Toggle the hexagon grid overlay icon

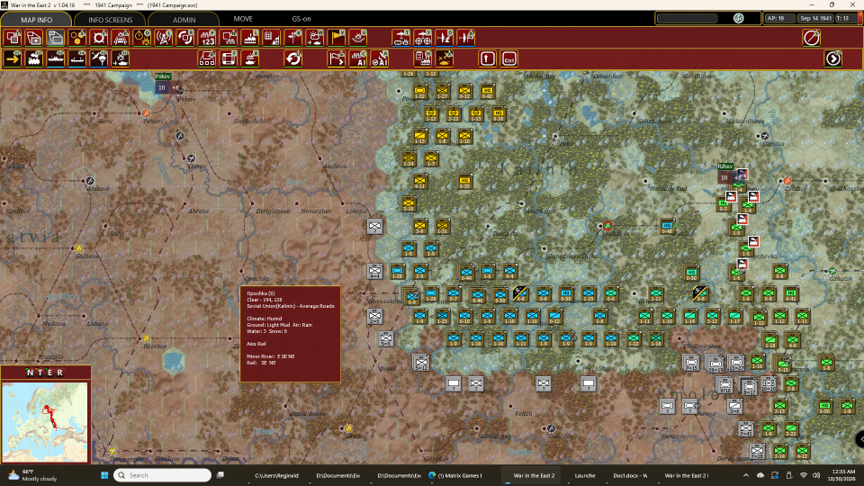pyautogui.click(x=77, y=38)
